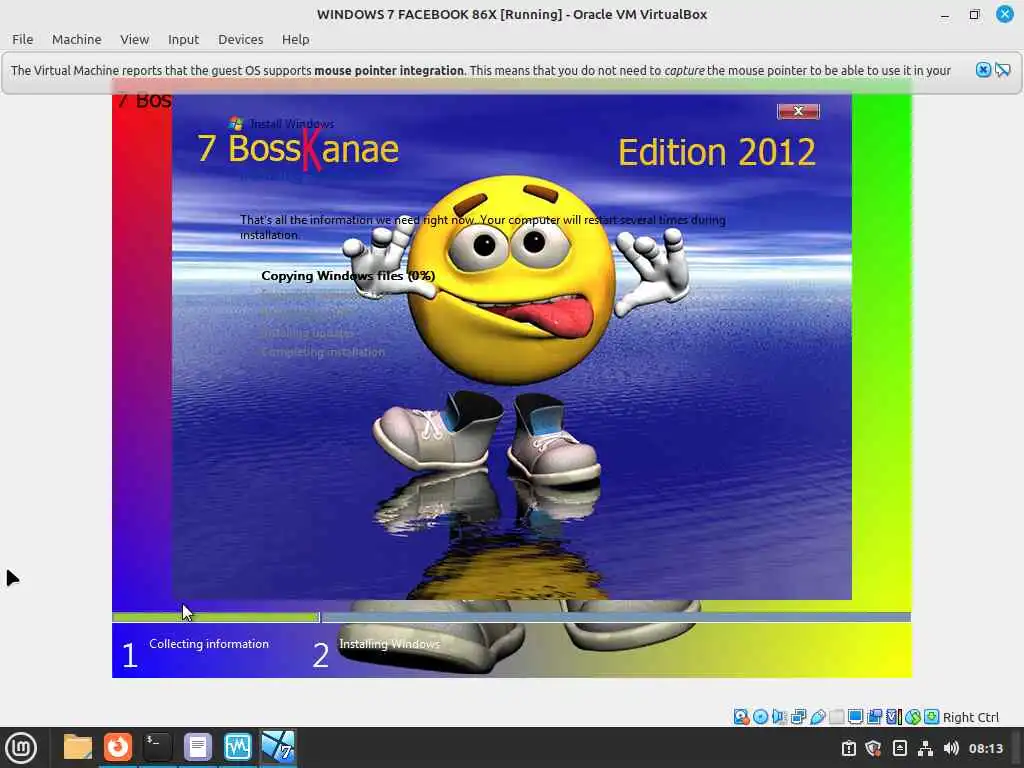Viewport: 1024px width, 768px height.
Task: Click the recording status icon
Action: click(874, 716)
